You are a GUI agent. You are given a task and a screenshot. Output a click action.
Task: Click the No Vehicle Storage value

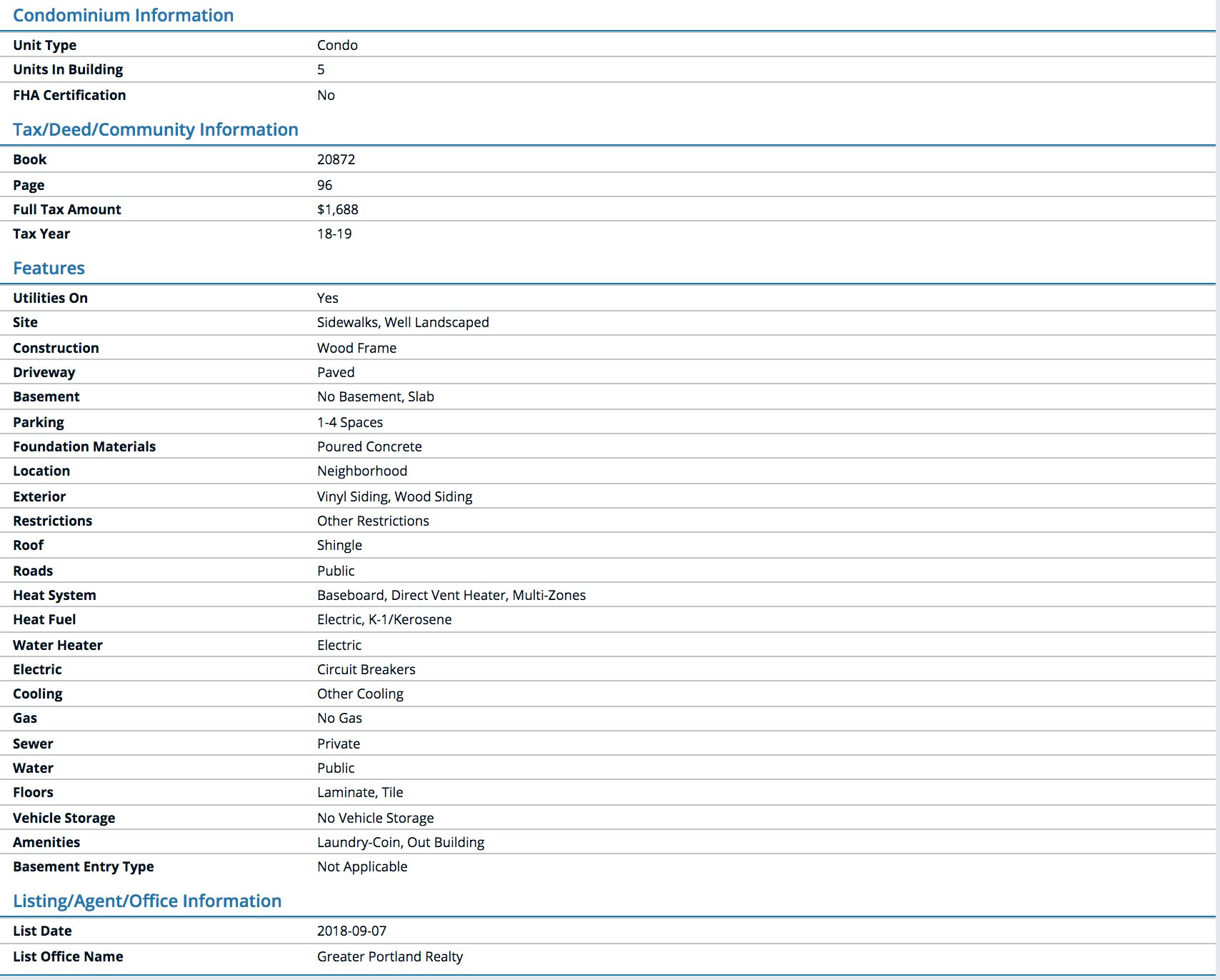pos(376,818)
